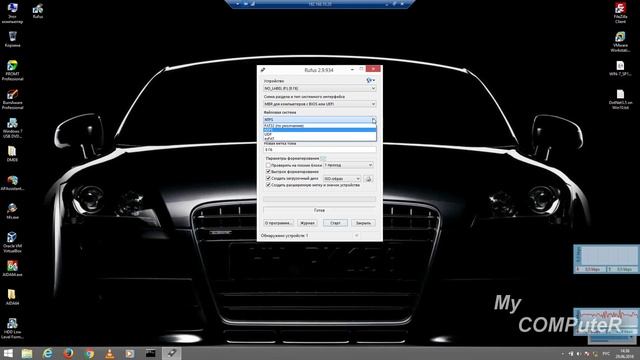Open the partition scheme dropdown
Image resolution: width=640 pixels, height=360 pixels.
tap(320, 104)
